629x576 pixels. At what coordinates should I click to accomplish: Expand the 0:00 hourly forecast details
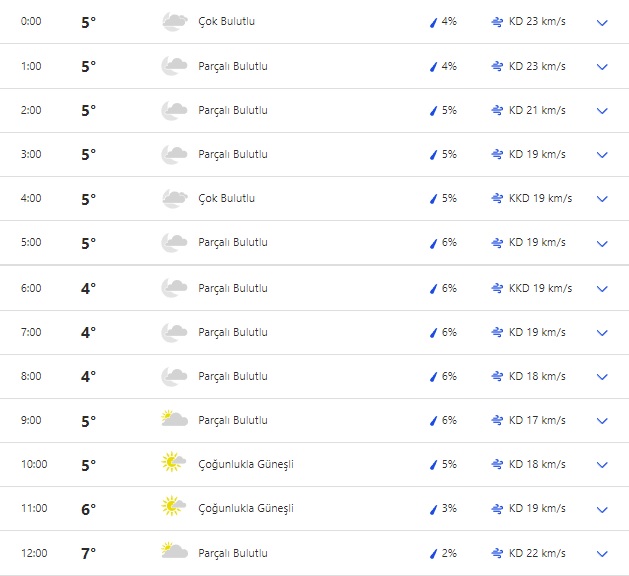[x=602, y=22]
